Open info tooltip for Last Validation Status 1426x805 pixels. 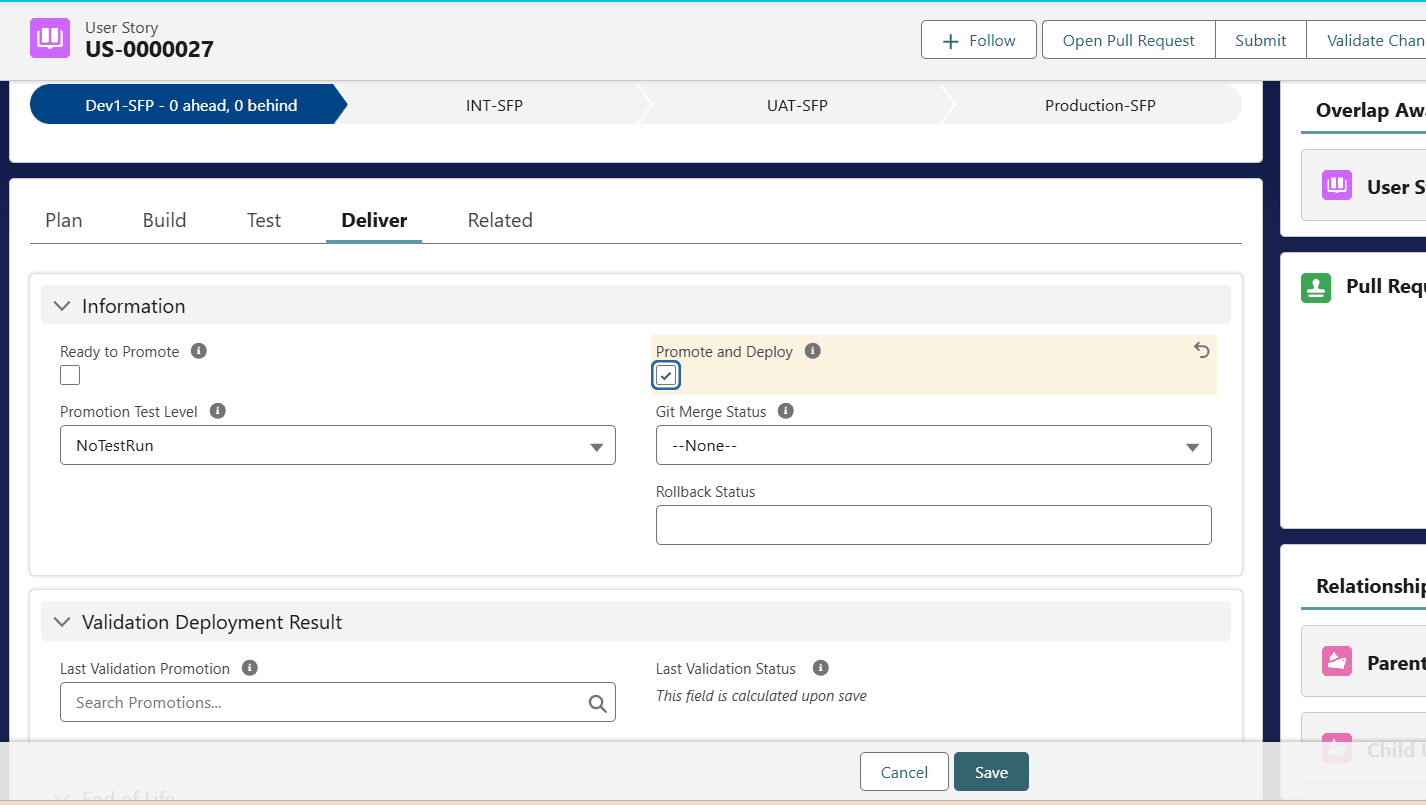(821, 668)
